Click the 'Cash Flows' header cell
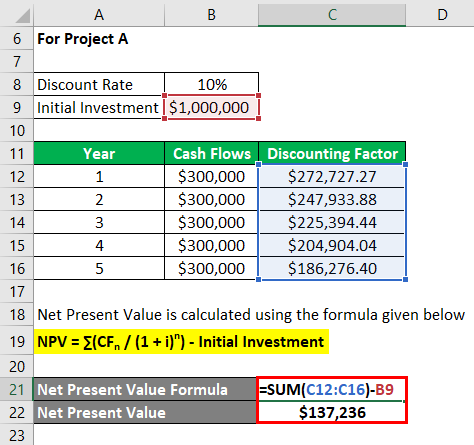This screenshot has height=445, width=474. click(x=211, y=153)
